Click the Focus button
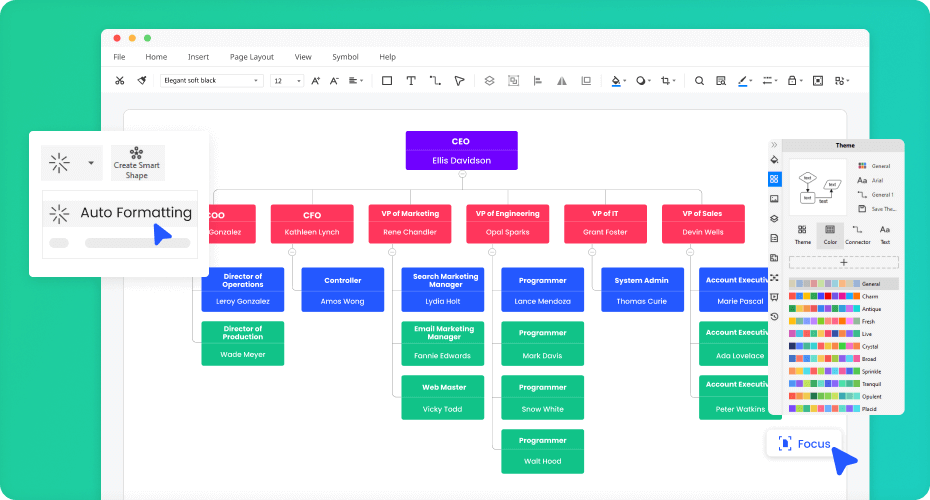The image size is (930, 500). [804, 444]
